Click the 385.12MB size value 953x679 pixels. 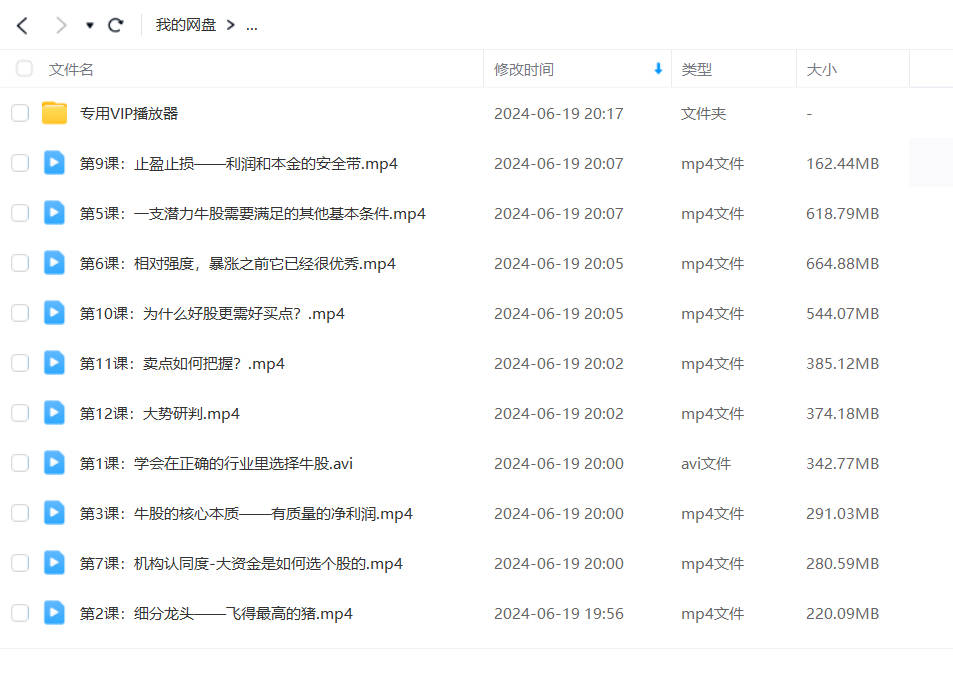[x=842, y=364]
